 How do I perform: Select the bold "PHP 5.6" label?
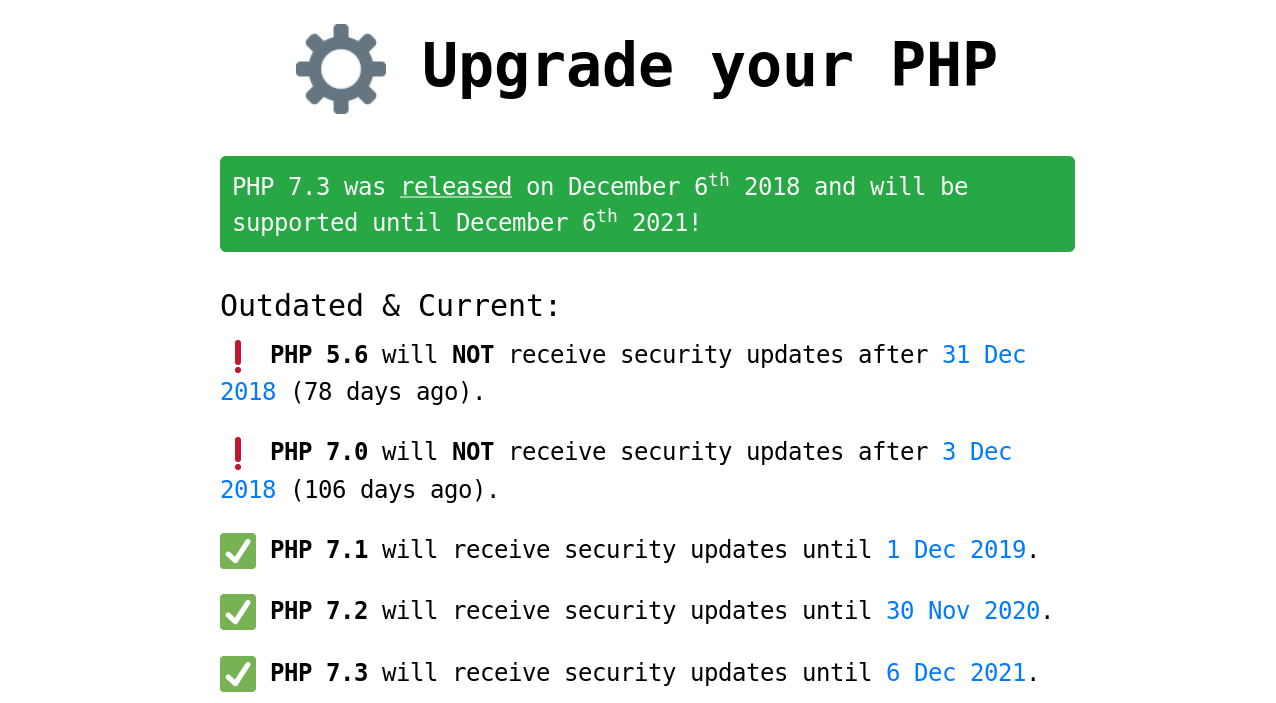(319, 355)
